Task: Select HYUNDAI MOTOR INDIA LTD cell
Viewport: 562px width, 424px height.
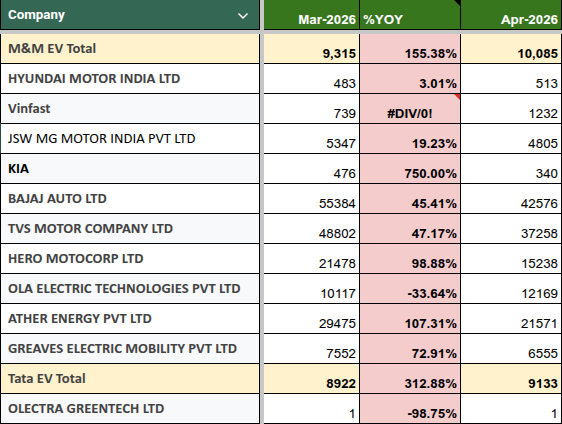Action: [x=130, y=79]
